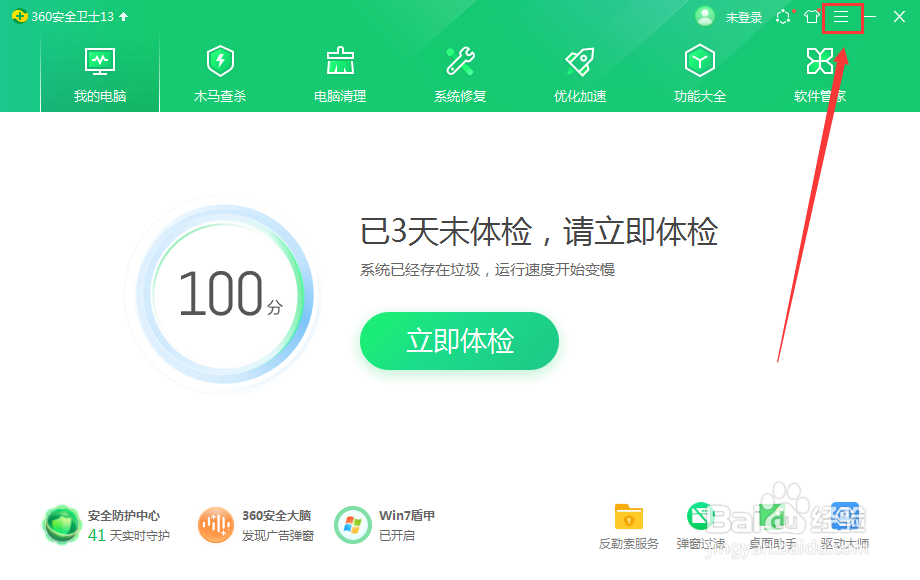The height and width of the screenshot is (580, 920).
Task: Open the Win7盾甲 icon
Action: coord(353,525)
